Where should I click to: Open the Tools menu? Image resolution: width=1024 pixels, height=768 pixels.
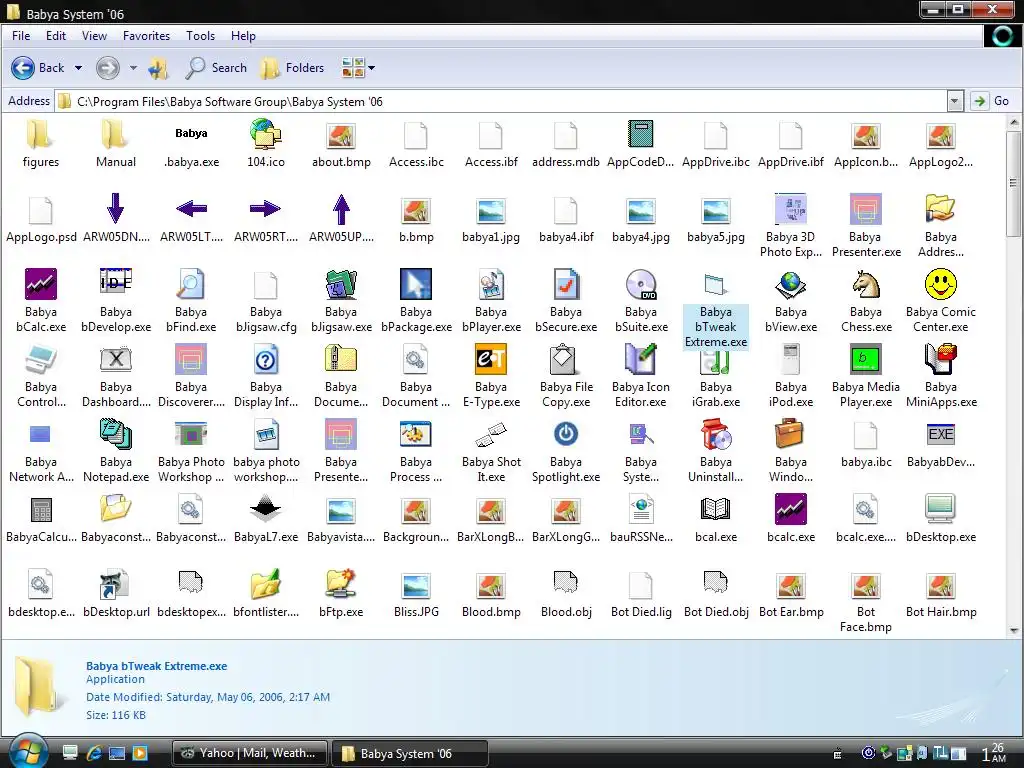pos(200,36)
